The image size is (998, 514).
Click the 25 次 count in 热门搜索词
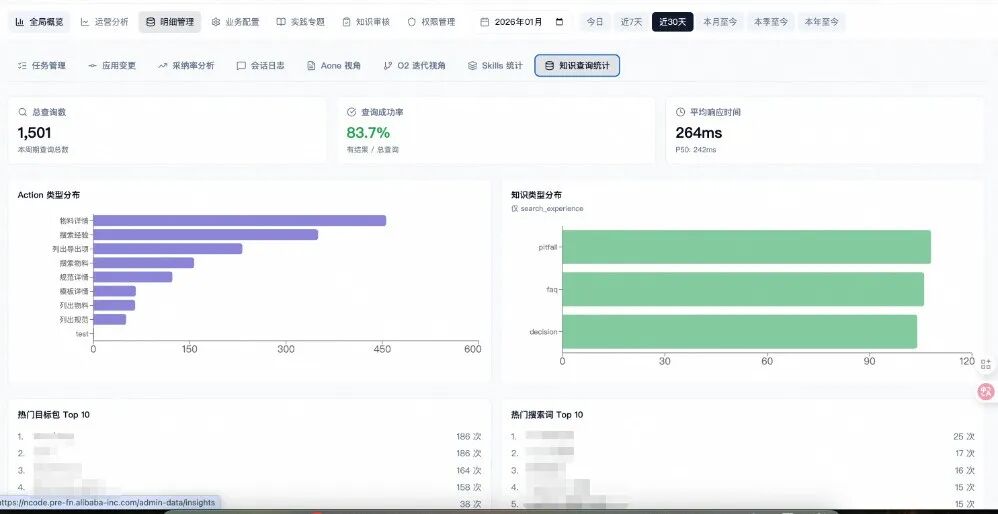[x=964, y=436]
